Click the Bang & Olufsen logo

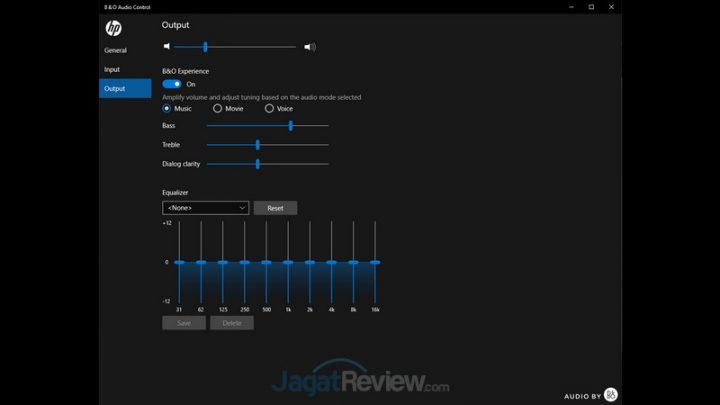coord(611,395)
